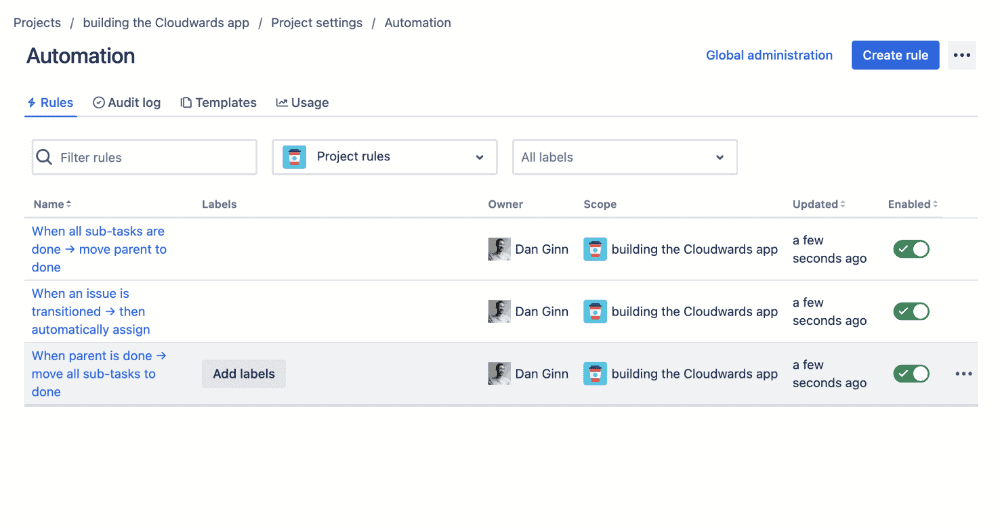1000x528 pixels.
Task: Click Dan Ginn's avatar in the first rule row
Action: [499, 249]
